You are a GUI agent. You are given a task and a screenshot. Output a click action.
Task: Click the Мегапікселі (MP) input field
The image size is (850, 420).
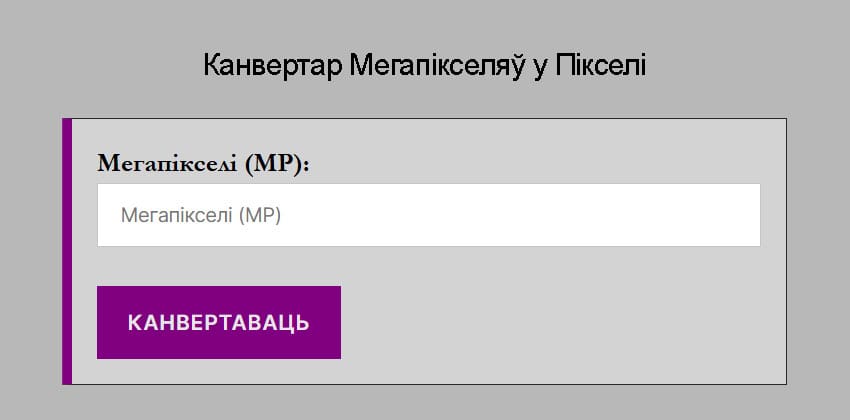click(428, 215)
